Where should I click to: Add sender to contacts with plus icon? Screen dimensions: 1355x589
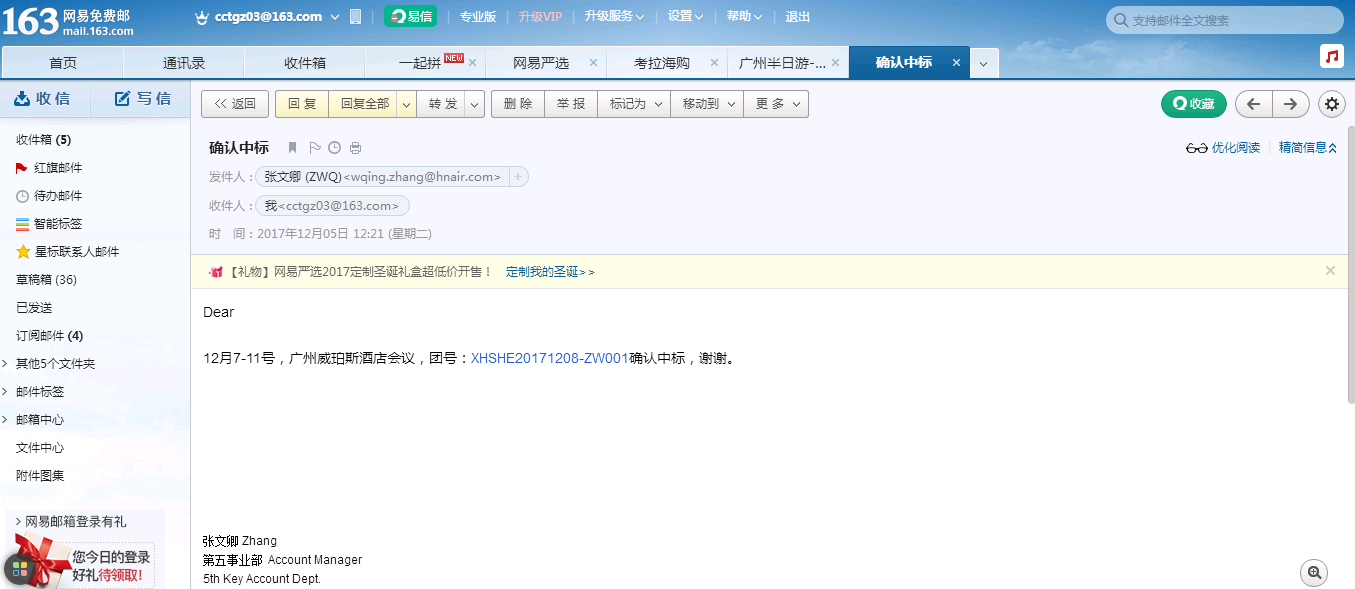click(x=518, y=177)
